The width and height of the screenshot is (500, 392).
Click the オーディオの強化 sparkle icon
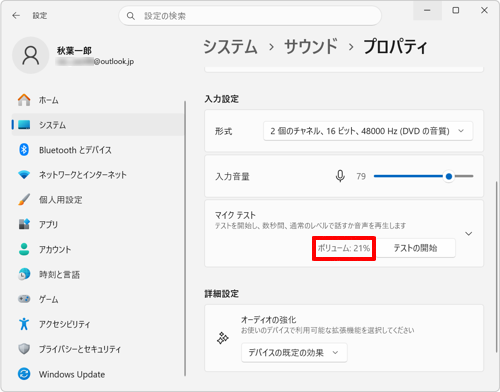click(x=223, y=338)
